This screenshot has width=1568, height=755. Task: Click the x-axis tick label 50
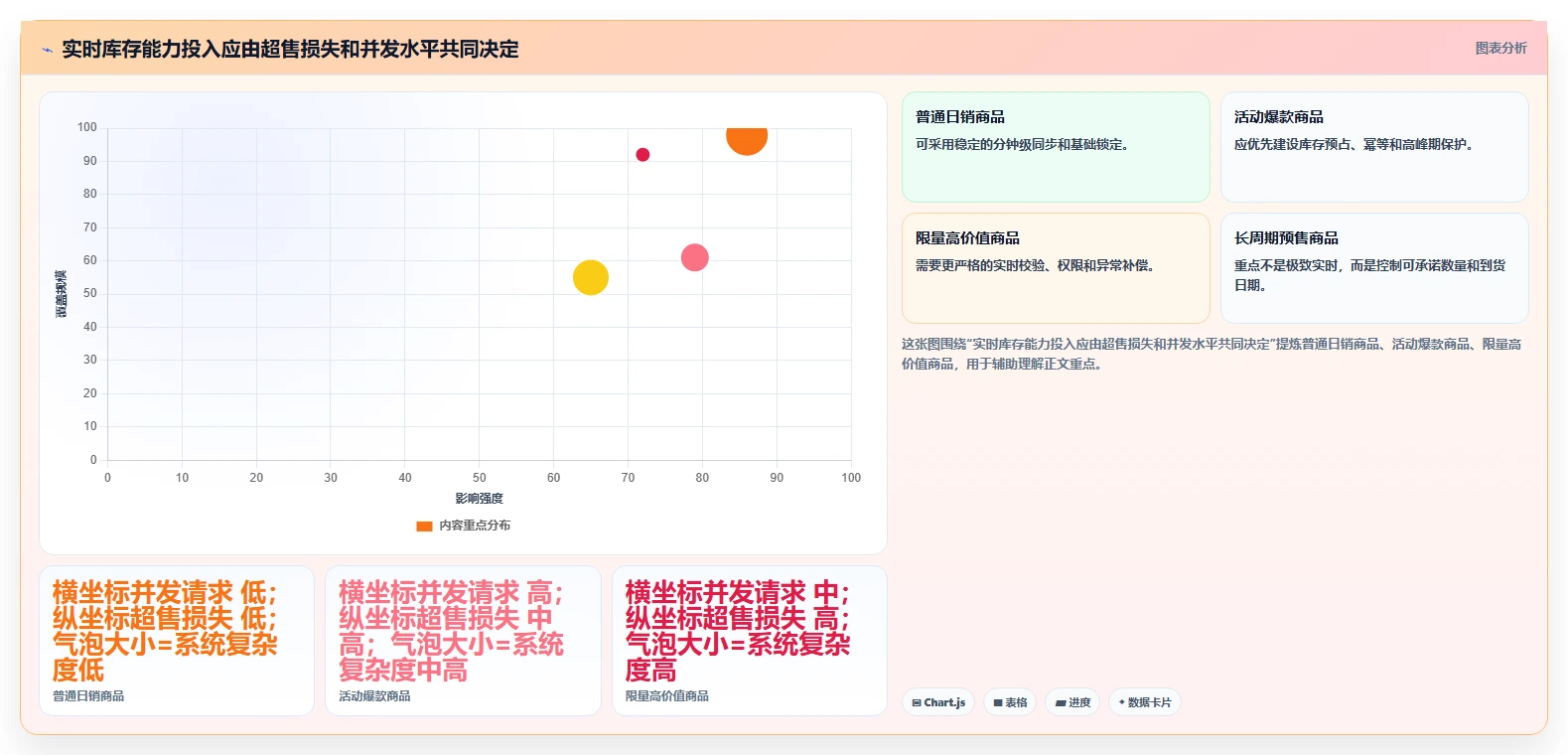coord(480,478)
